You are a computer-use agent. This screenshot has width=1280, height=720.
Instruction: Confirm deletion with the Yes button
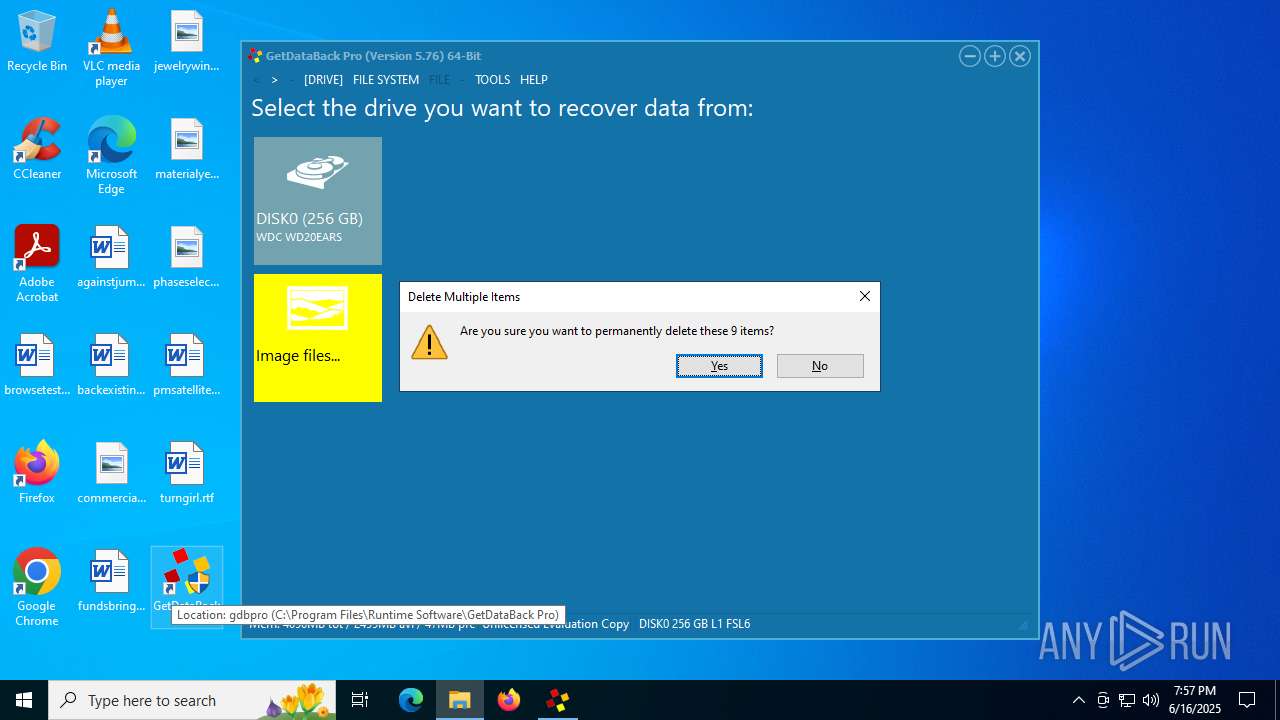(719, 366)
